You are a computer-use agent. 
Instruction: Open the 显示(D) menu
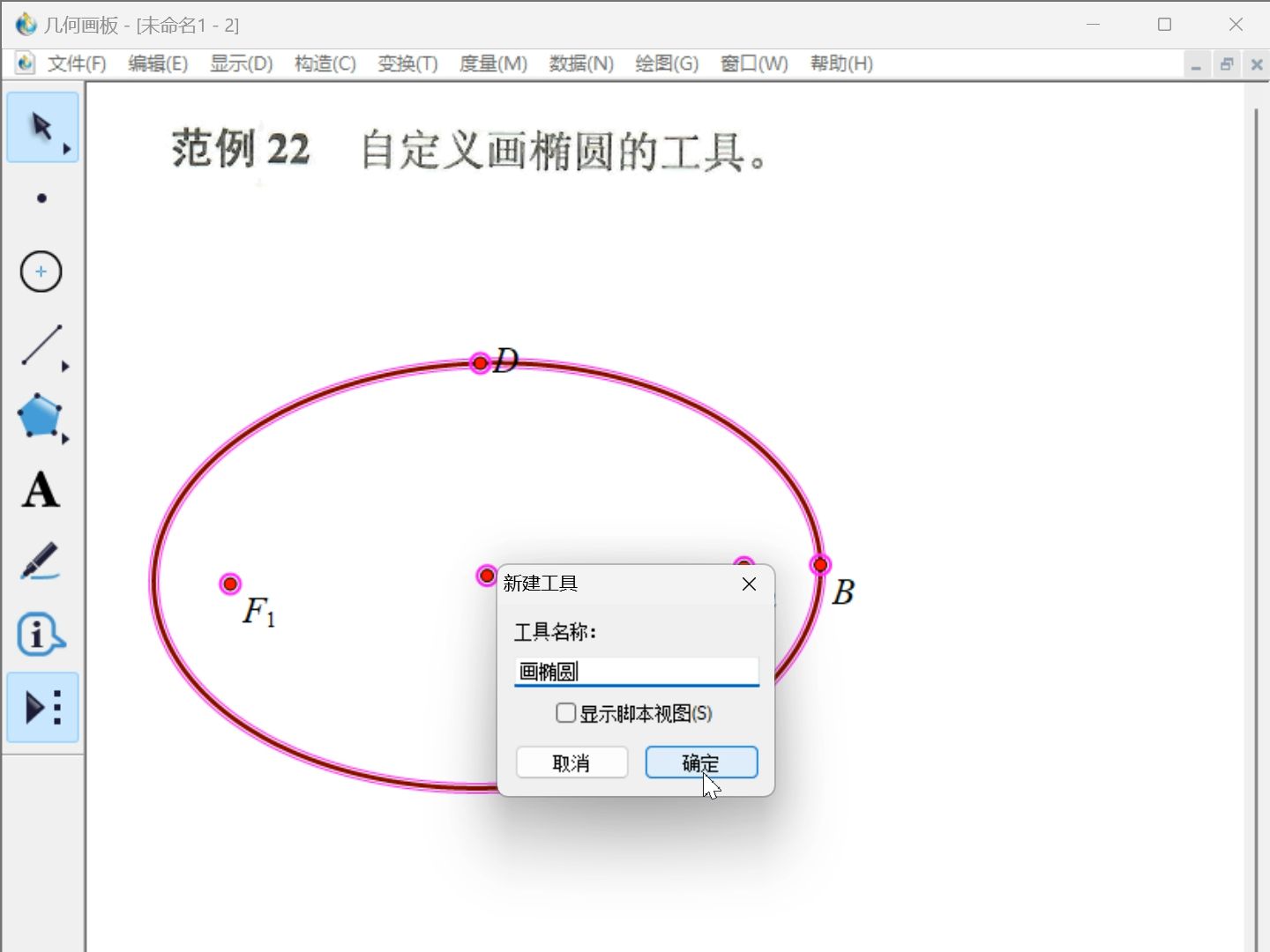[241, 63]
